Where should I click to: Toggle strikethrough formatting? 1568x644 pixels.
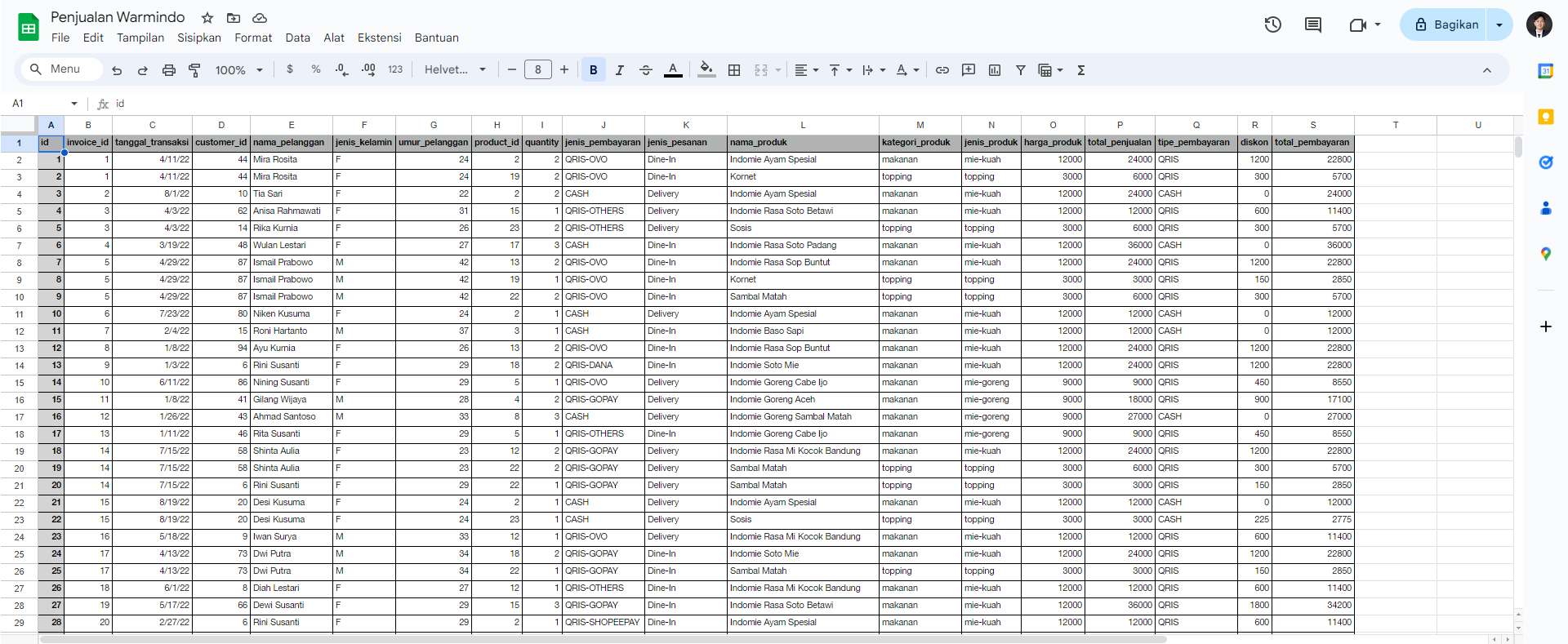click(x=646, y=70)
